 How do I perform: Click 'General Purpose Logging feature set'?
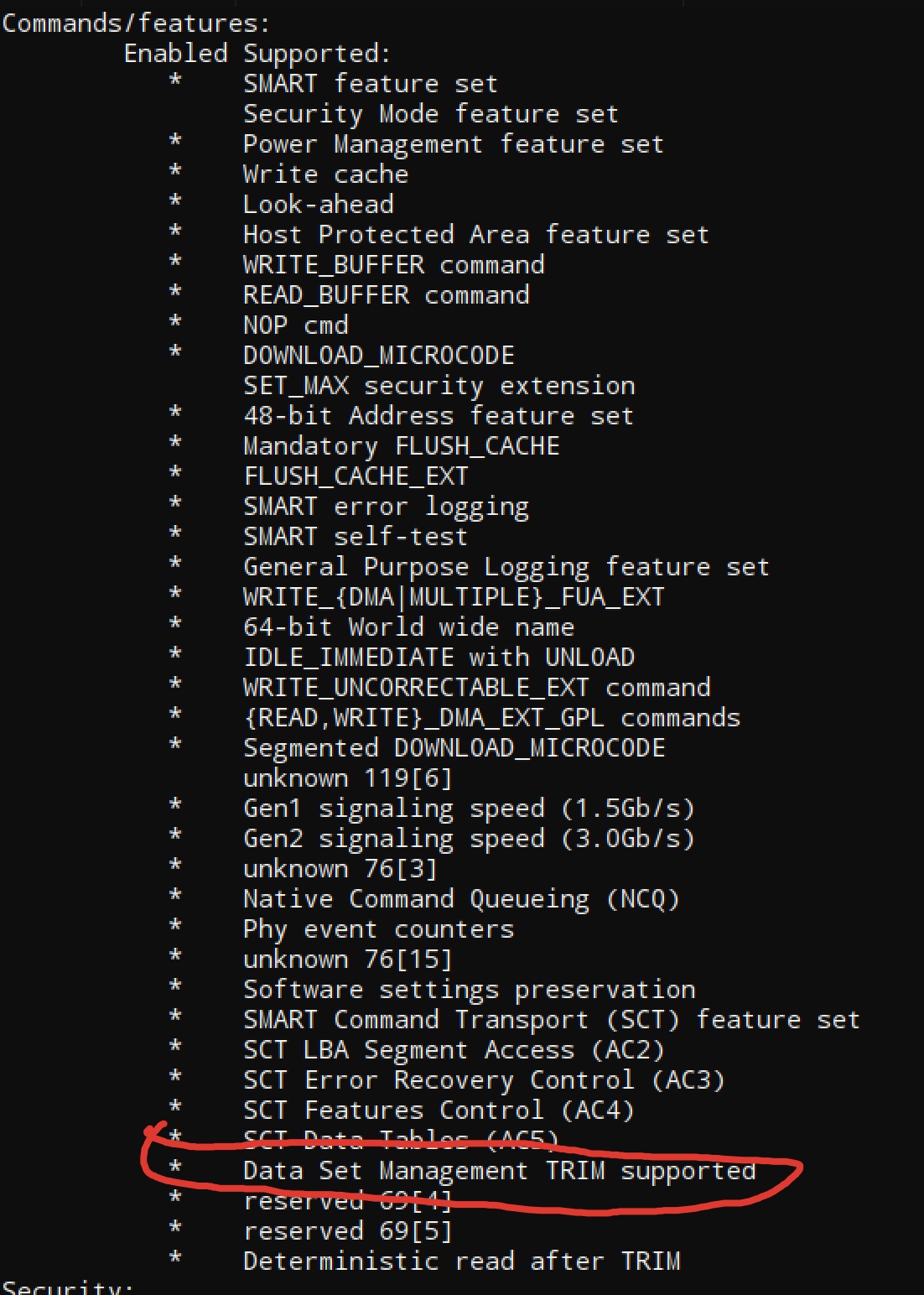pyautogui.click(x=506, y=567)
